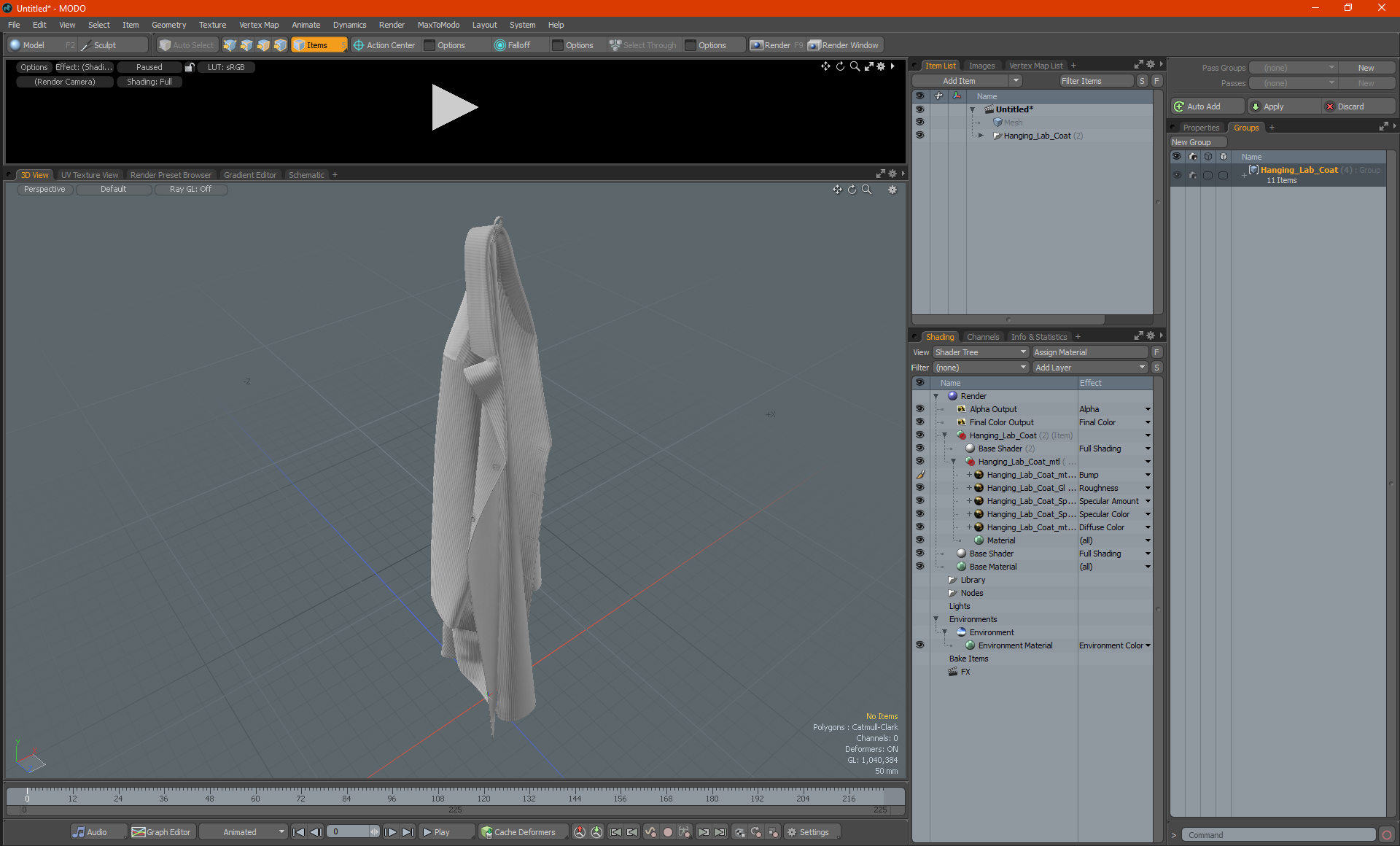Hide the Hanging_Lab_Coat item in Item List
Viewport: 1400px width, 846px height.
(x=919, y=136)
